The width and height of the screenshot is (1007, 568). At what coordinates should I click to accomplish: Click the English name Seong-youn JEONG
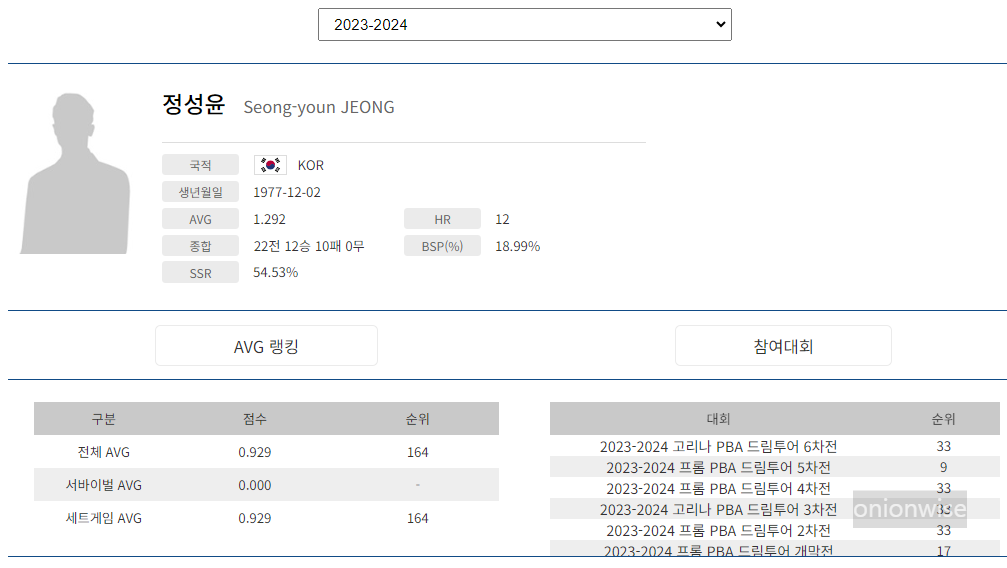point(319,107)
